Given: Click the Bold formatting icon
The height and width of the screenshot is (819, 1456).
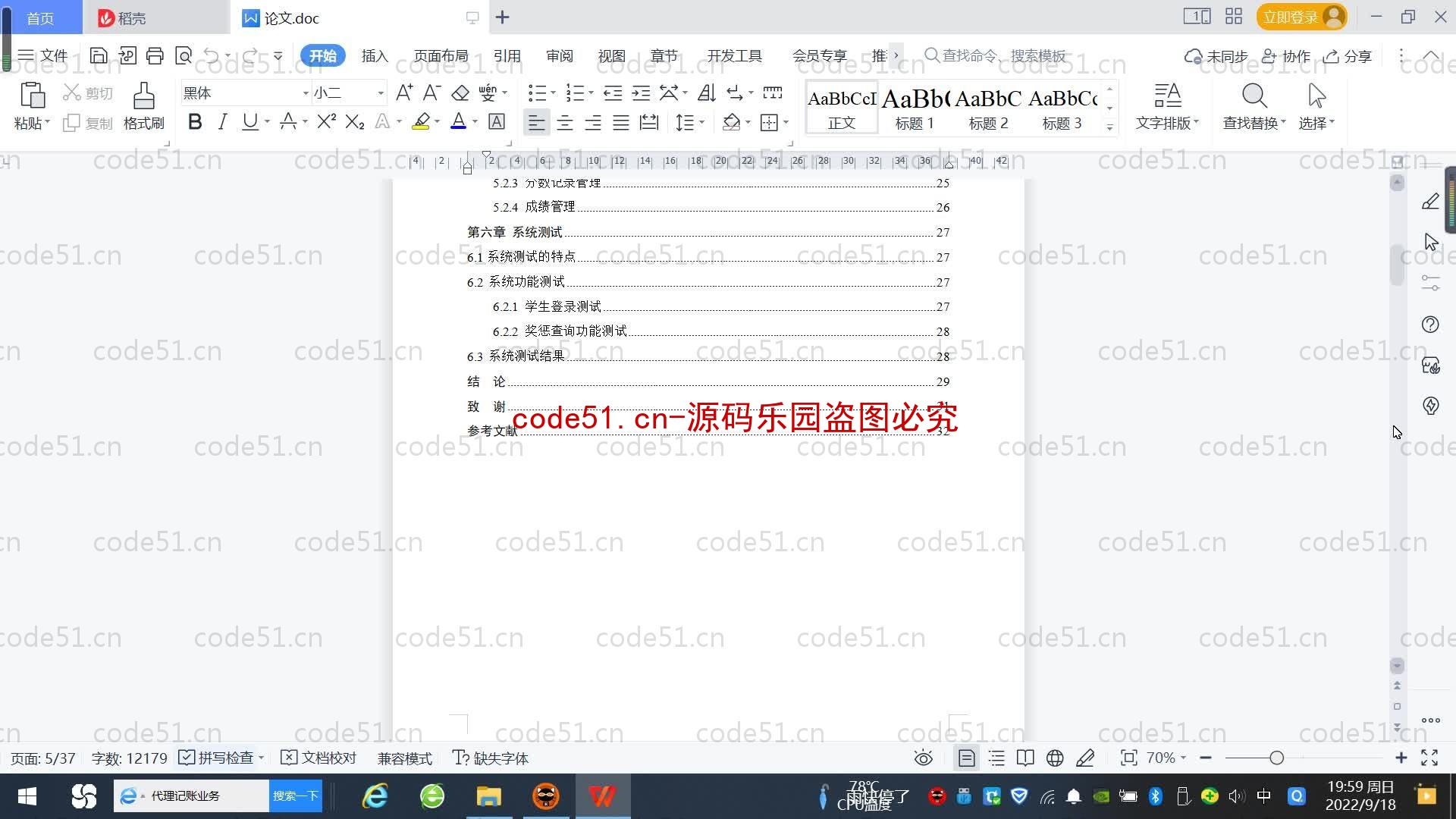Looking at the screenshot, I should tap(195, 122).
